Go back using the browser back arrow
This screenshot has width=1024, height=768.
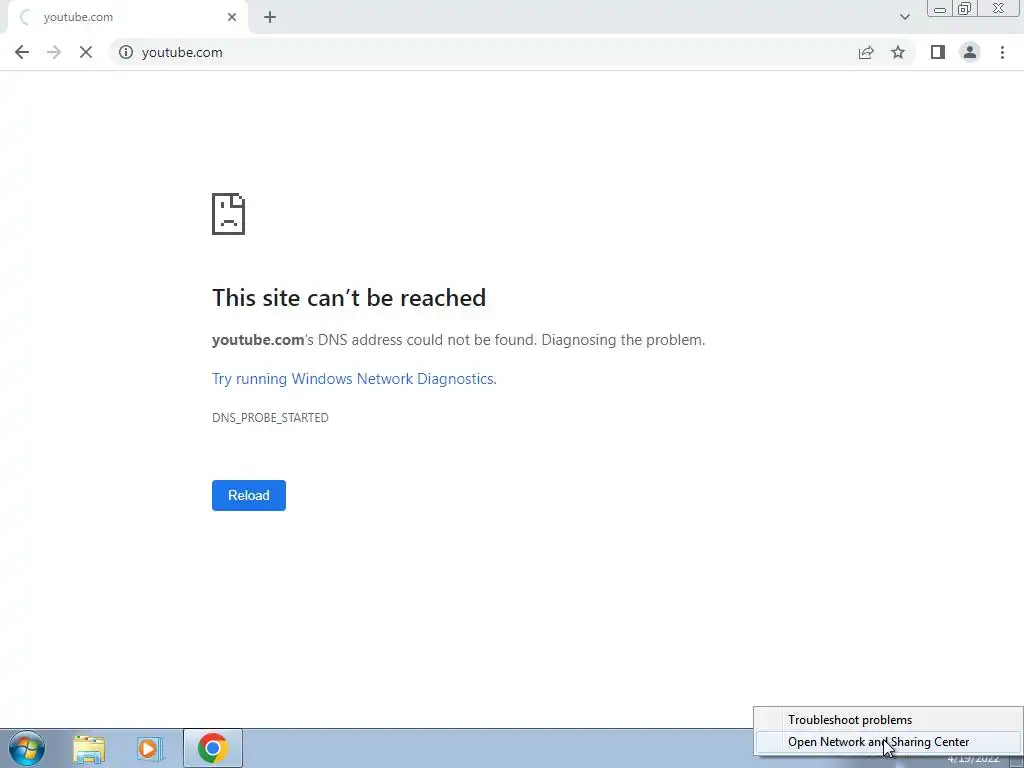(22, 52)
